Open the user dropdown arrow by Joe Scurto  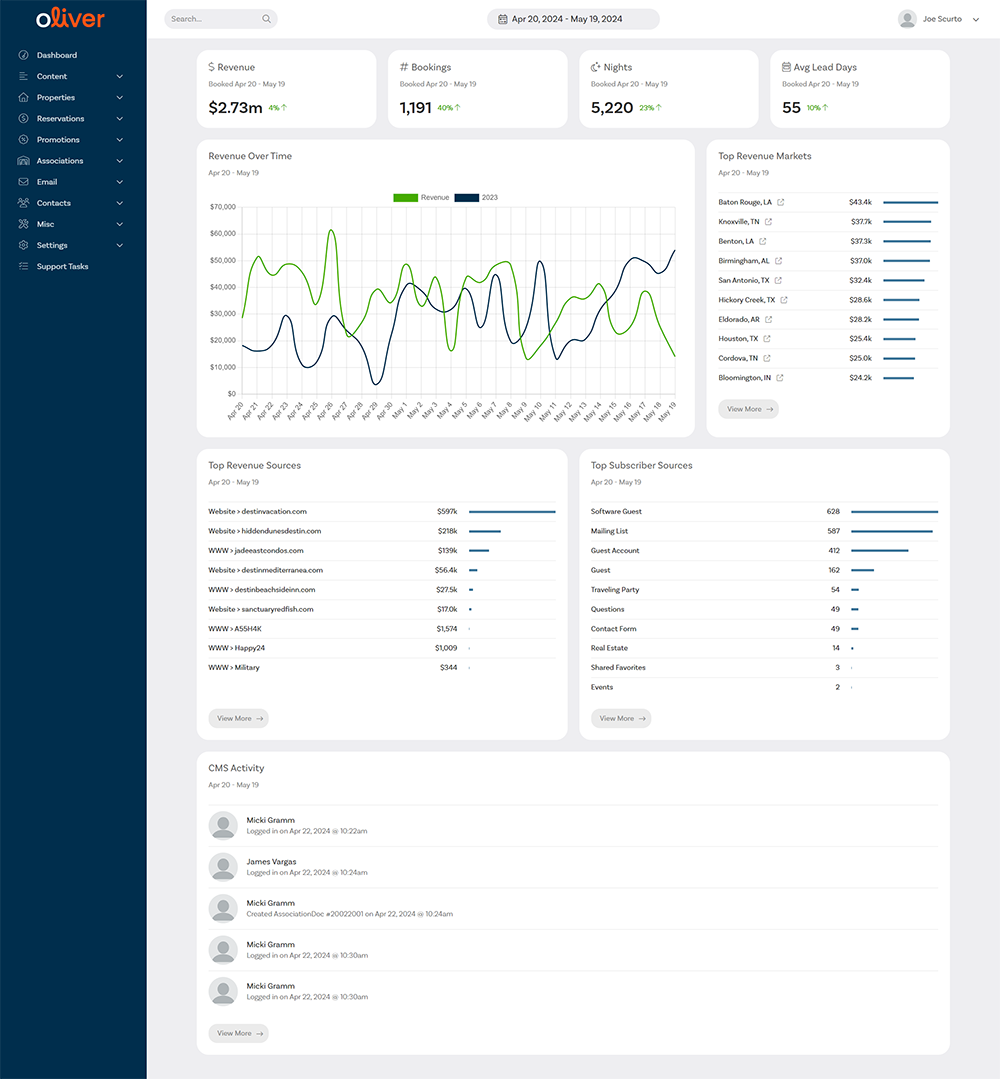point(975,19)
